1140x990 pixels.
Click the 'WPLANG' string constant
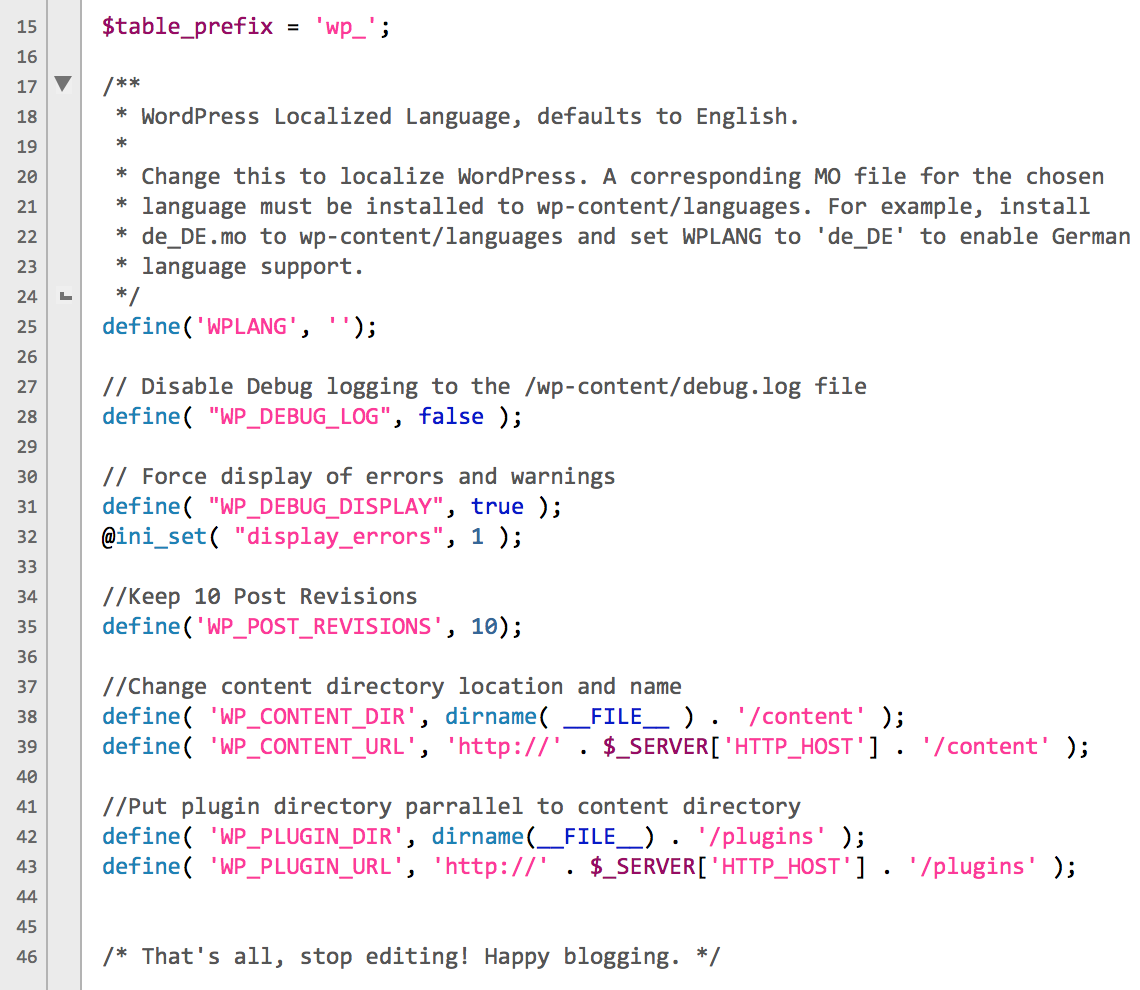247,326
